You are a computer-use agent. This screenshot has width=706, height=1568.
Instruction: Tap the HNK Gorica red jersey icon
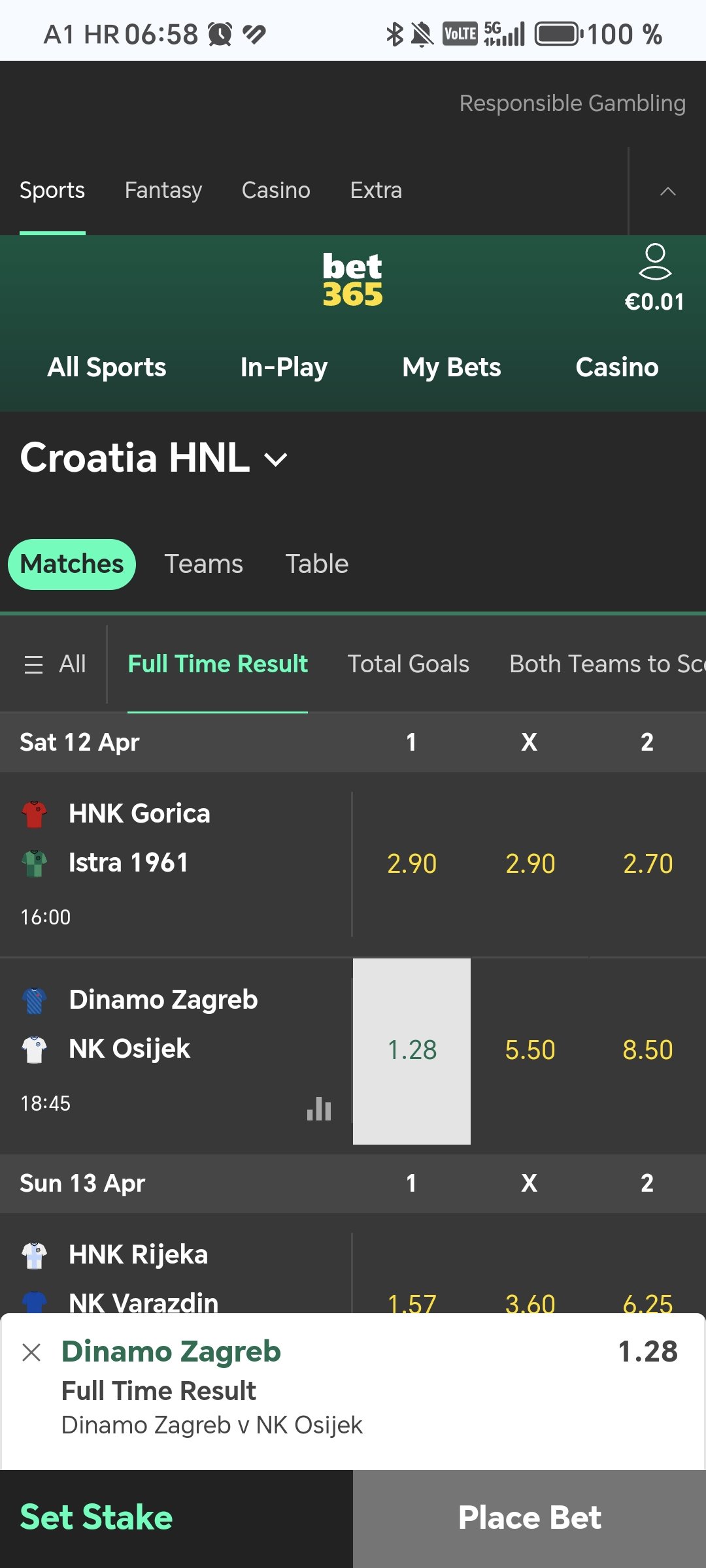tap(34, 814)
